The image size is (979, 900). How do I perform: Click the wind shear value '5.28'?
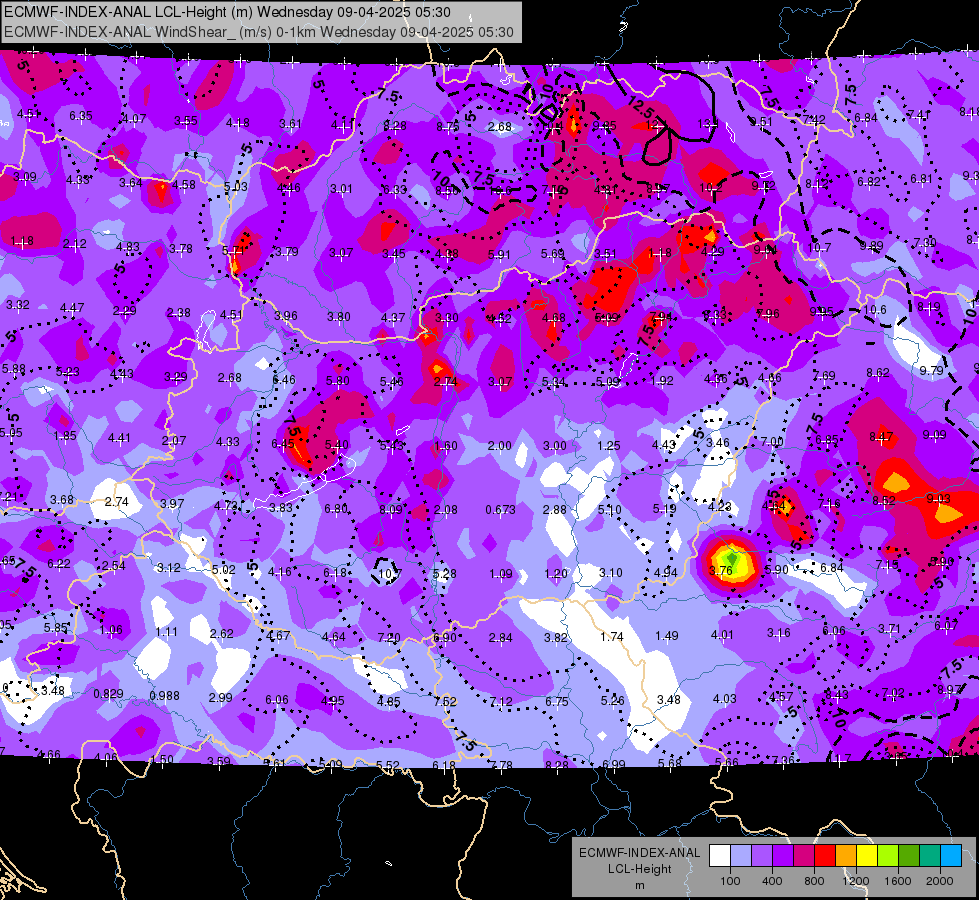pyautogui.click(x=445, y=573)
